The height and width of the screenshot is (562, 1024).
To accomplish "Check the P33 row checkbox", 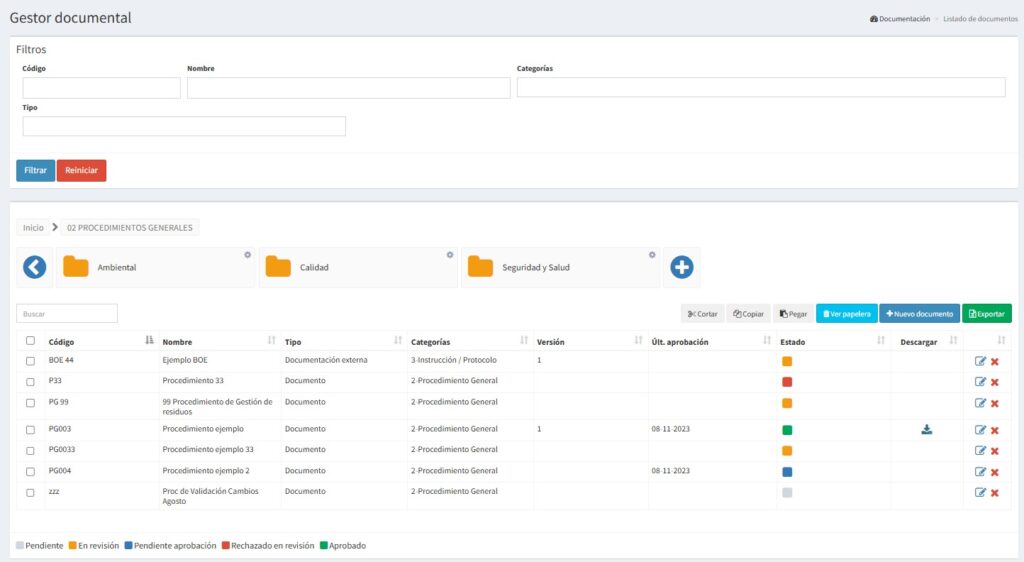I will point(30,382).
